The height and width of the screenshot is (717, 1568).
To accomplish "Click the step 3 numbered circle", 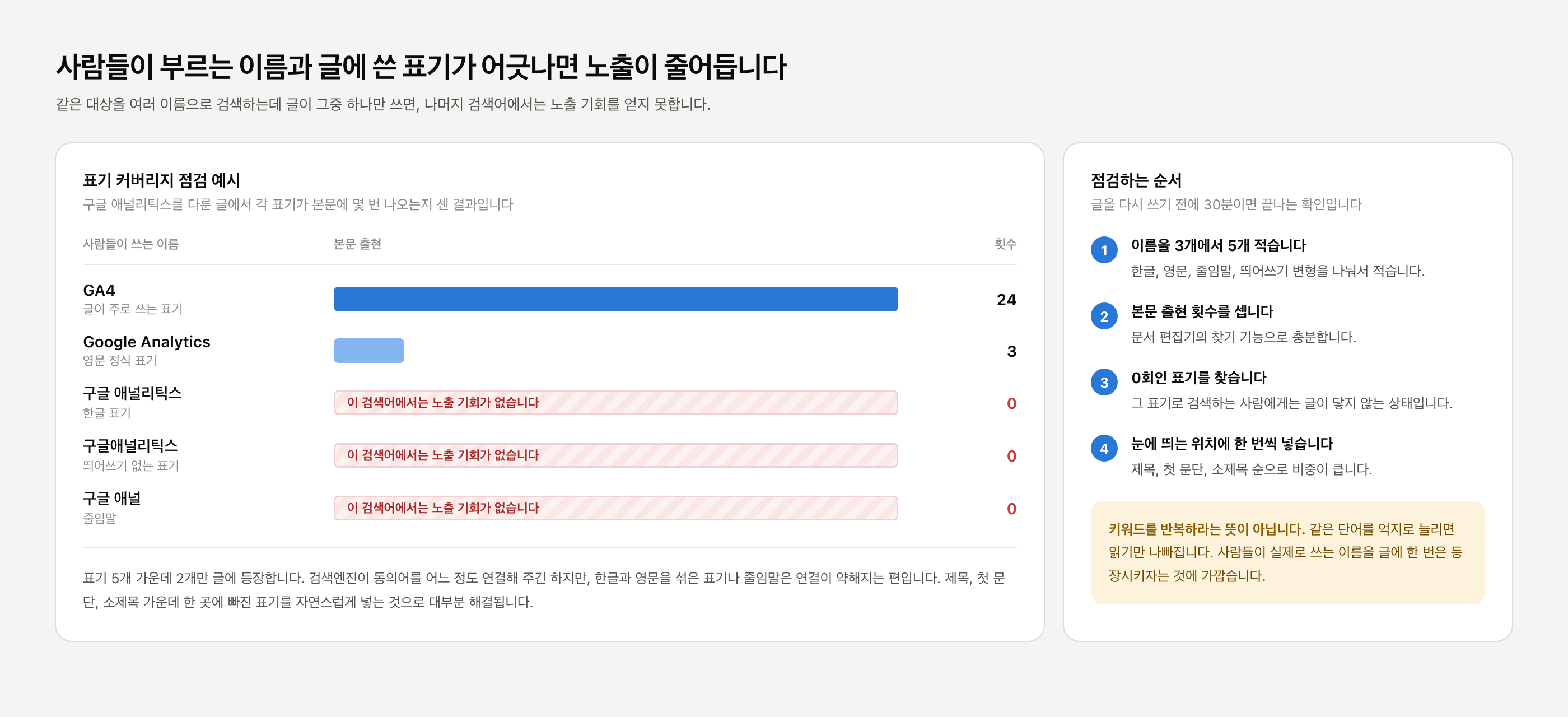I will (1104, 382).
